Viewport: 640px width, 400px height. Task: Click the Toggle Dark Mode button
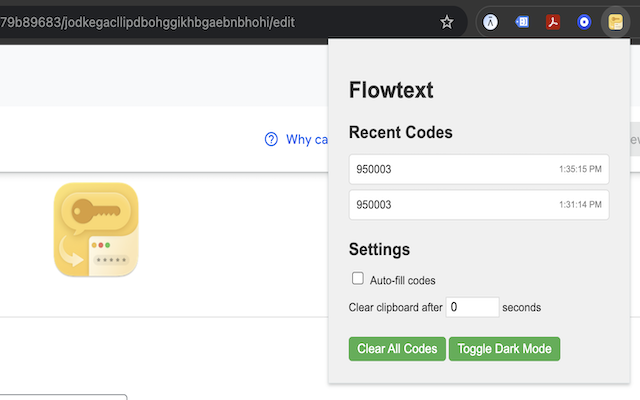click(x=504, y=349)
